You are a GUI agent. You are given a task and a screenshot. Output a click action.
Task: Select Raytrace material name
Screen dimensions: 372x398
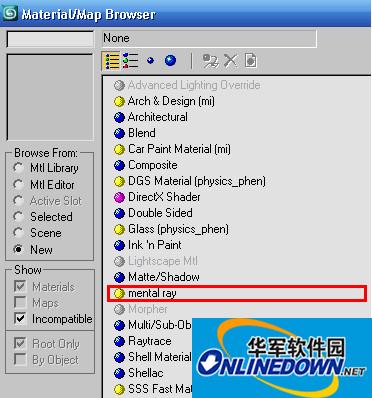click(x=150, y=341)
